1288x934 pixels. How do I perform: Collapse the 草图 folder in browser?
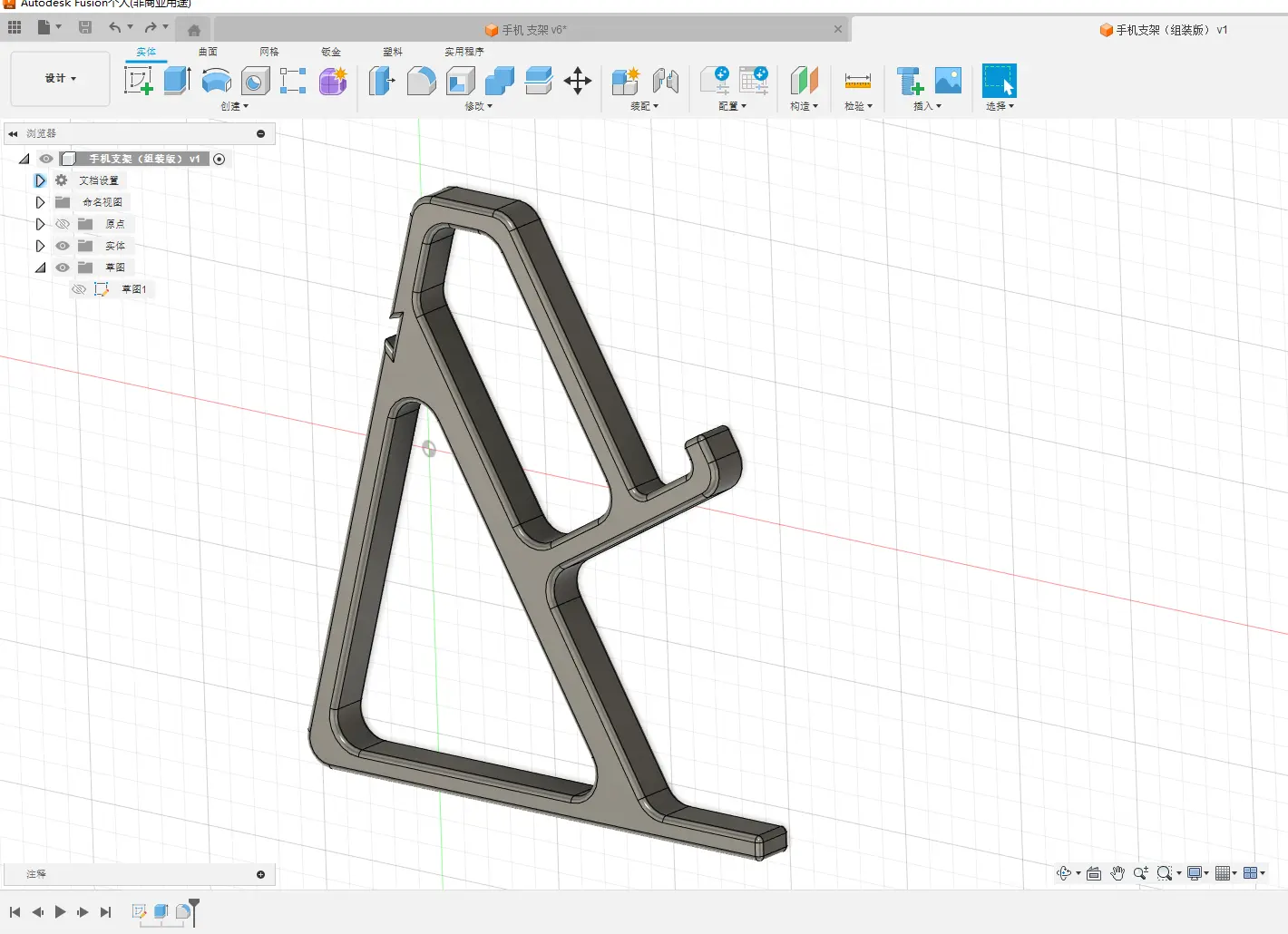point(40,268)
